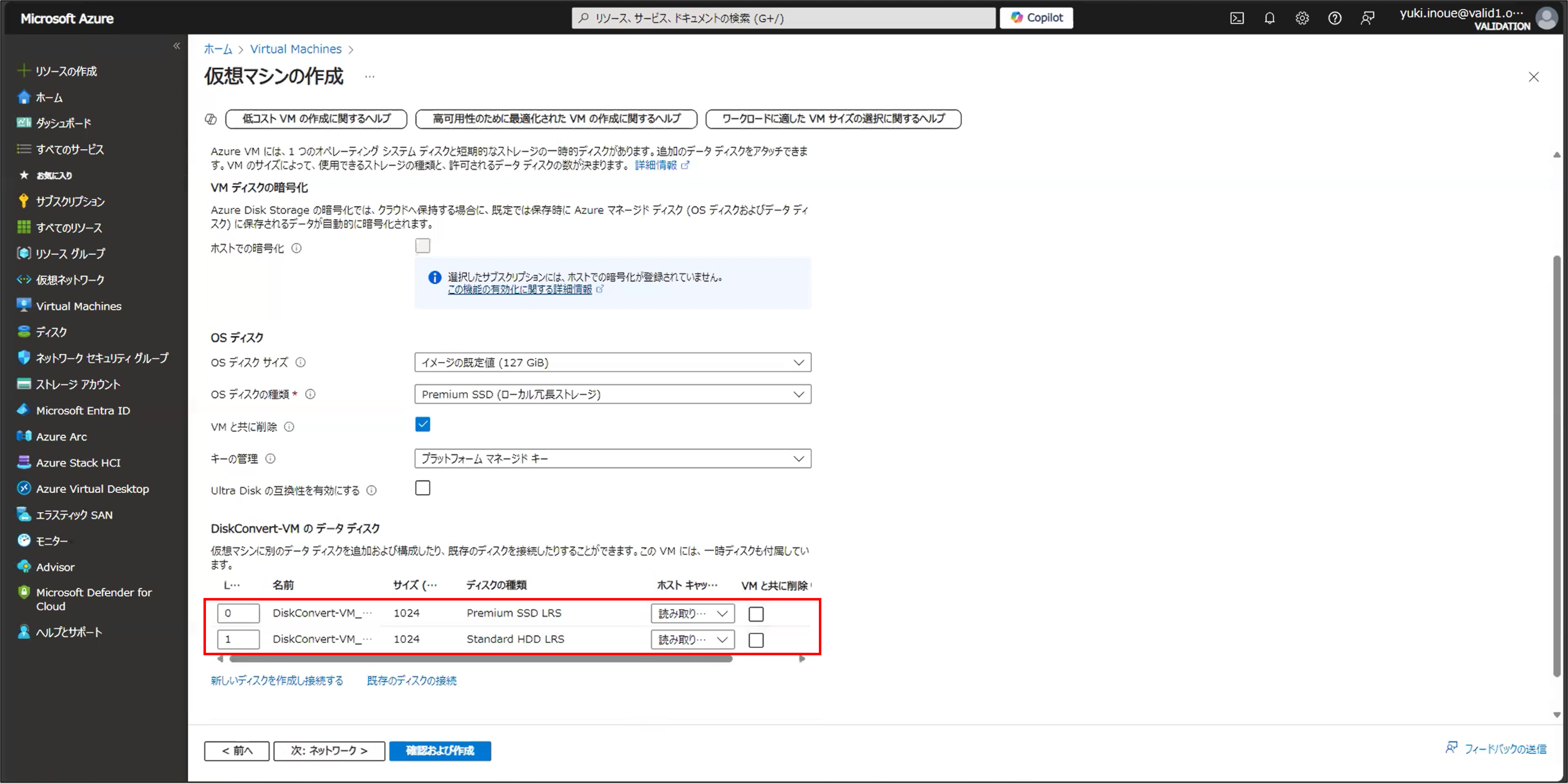Open 仮想ネットワーク in sidebar
This screenshot has height=783, width=1568.
pyautogui.click(x=70, y=280)
